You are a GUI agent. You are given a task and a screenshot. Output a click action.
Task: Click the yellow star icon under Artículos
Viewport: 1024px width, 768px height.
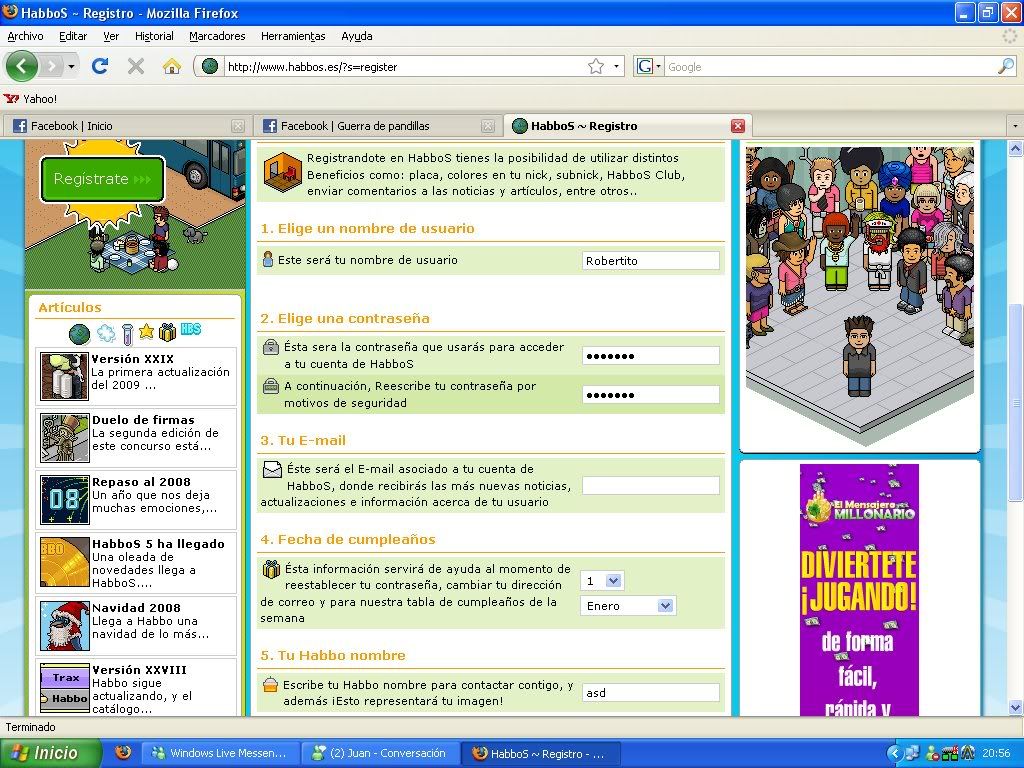146,331
